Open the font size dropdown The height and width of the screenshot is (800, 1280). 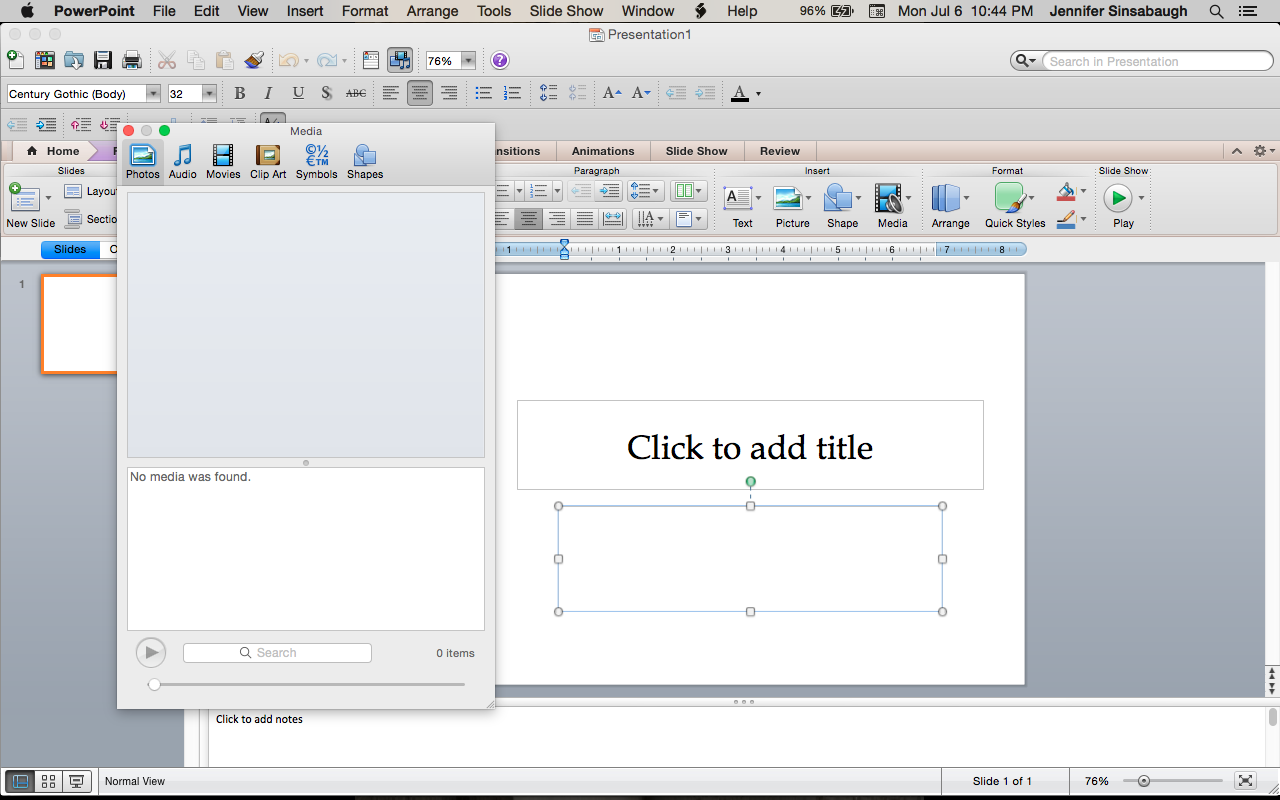point(209,94)
